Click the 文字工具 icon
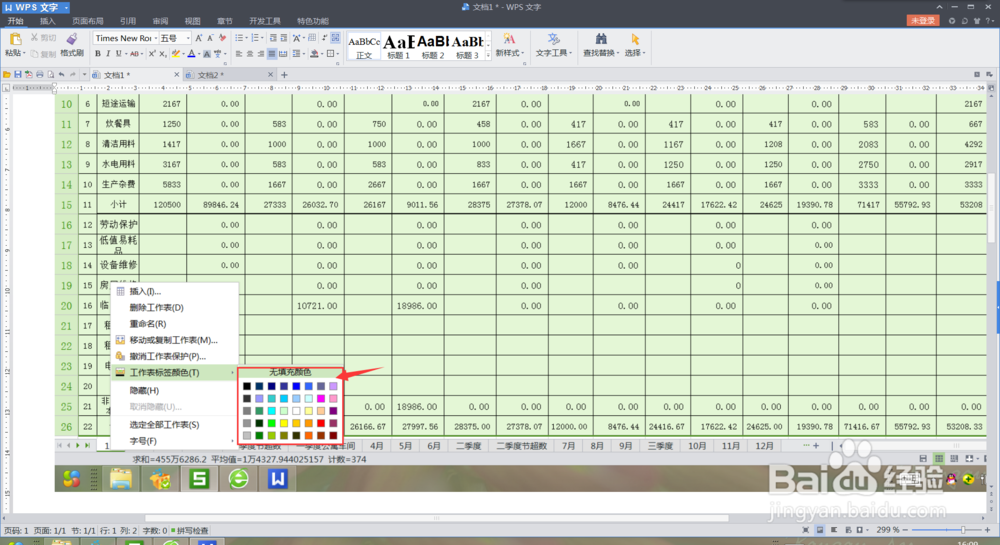Screen dimensions: 1000x545 click(x=553, y=40)
